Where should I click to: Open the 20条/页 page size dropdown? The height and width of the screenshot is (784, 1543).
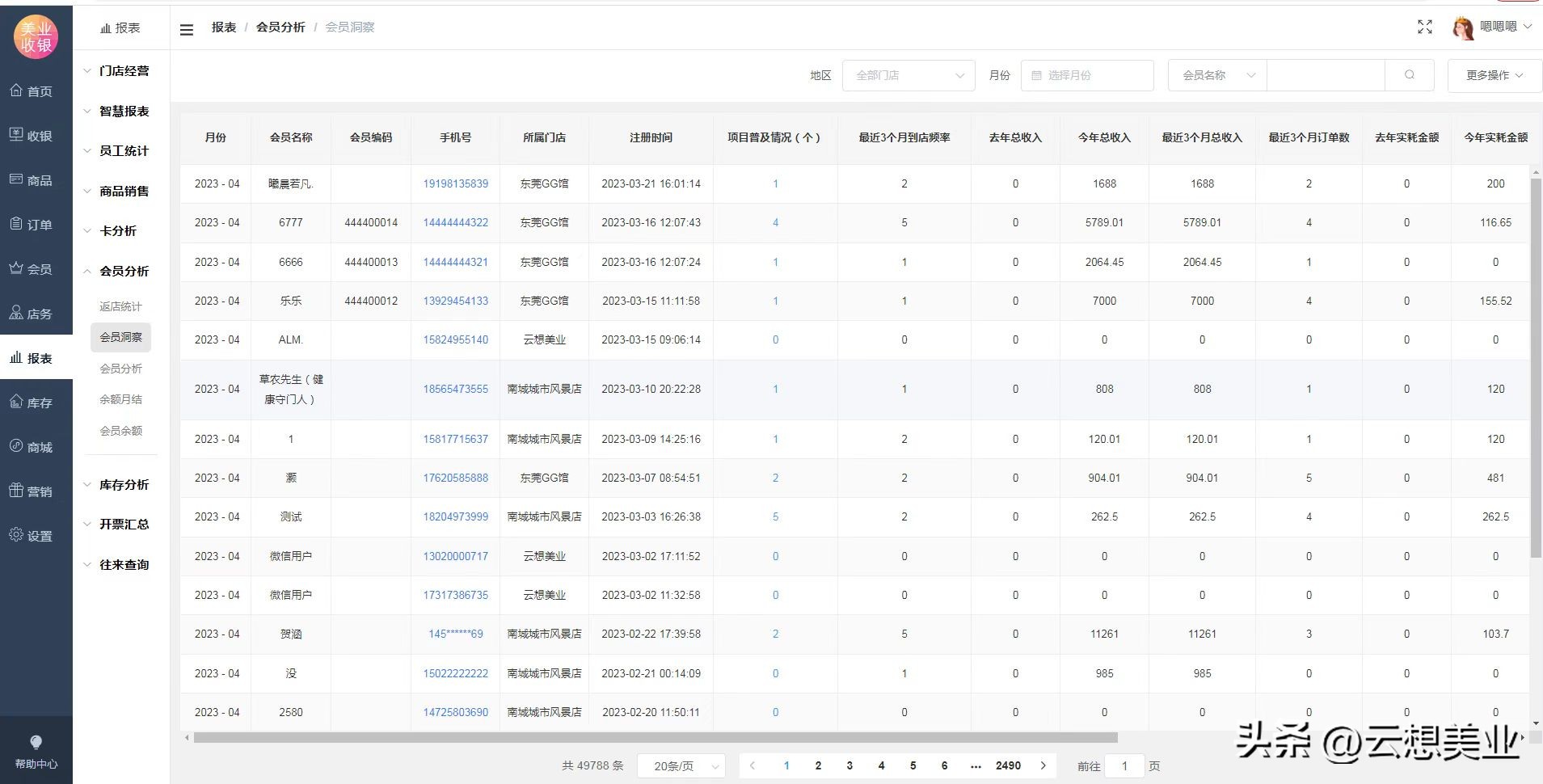point(681,765)
